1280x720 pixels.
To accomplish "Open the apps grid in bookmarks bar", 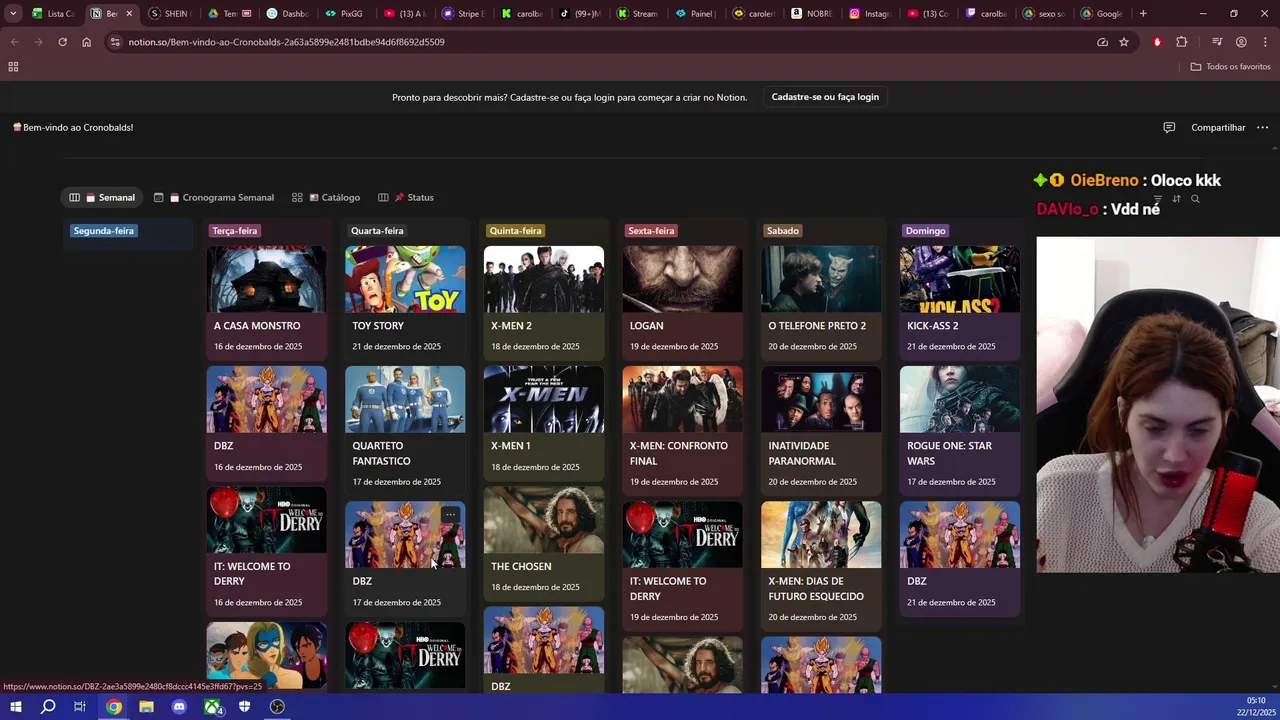I will click(13, 66).
